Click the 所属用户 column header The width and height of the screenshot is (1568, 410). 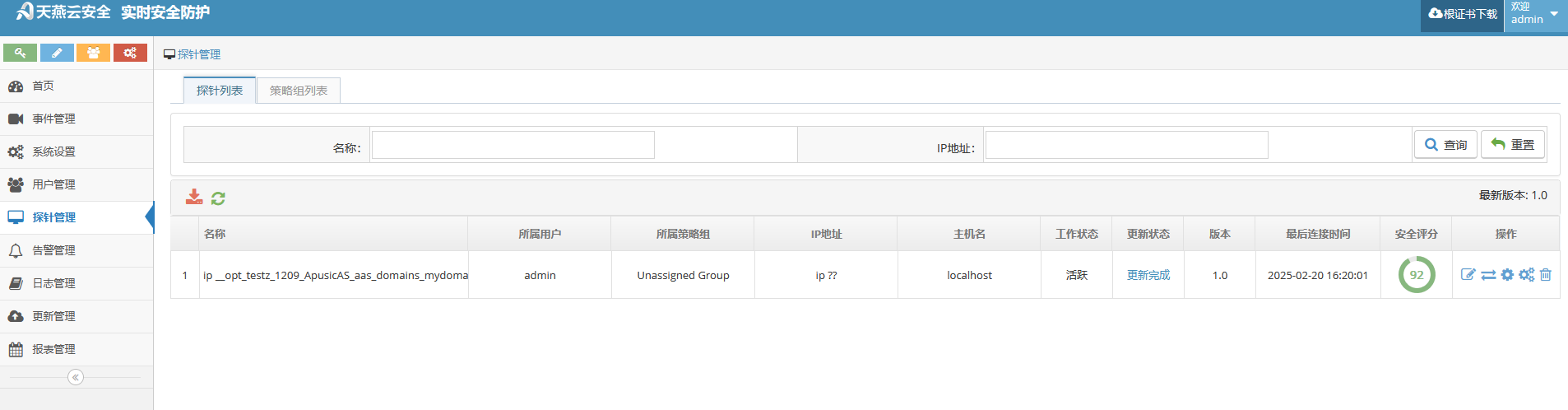540,234
